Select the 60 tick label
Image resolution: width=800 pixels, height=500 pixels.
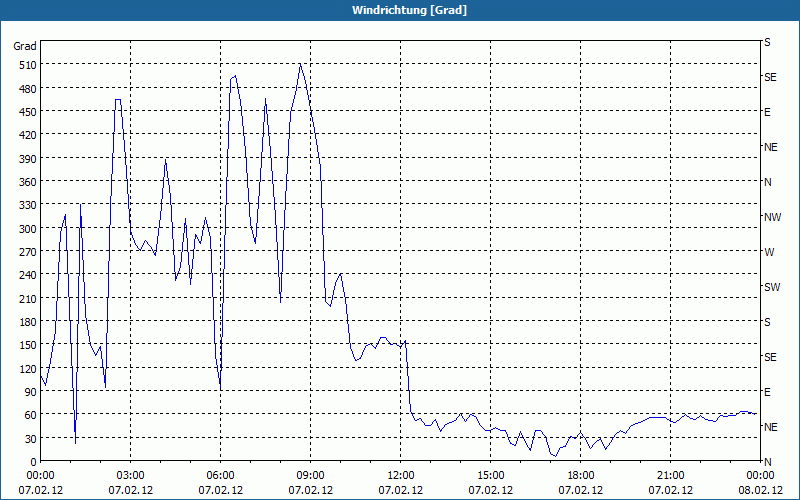[31, 415]
